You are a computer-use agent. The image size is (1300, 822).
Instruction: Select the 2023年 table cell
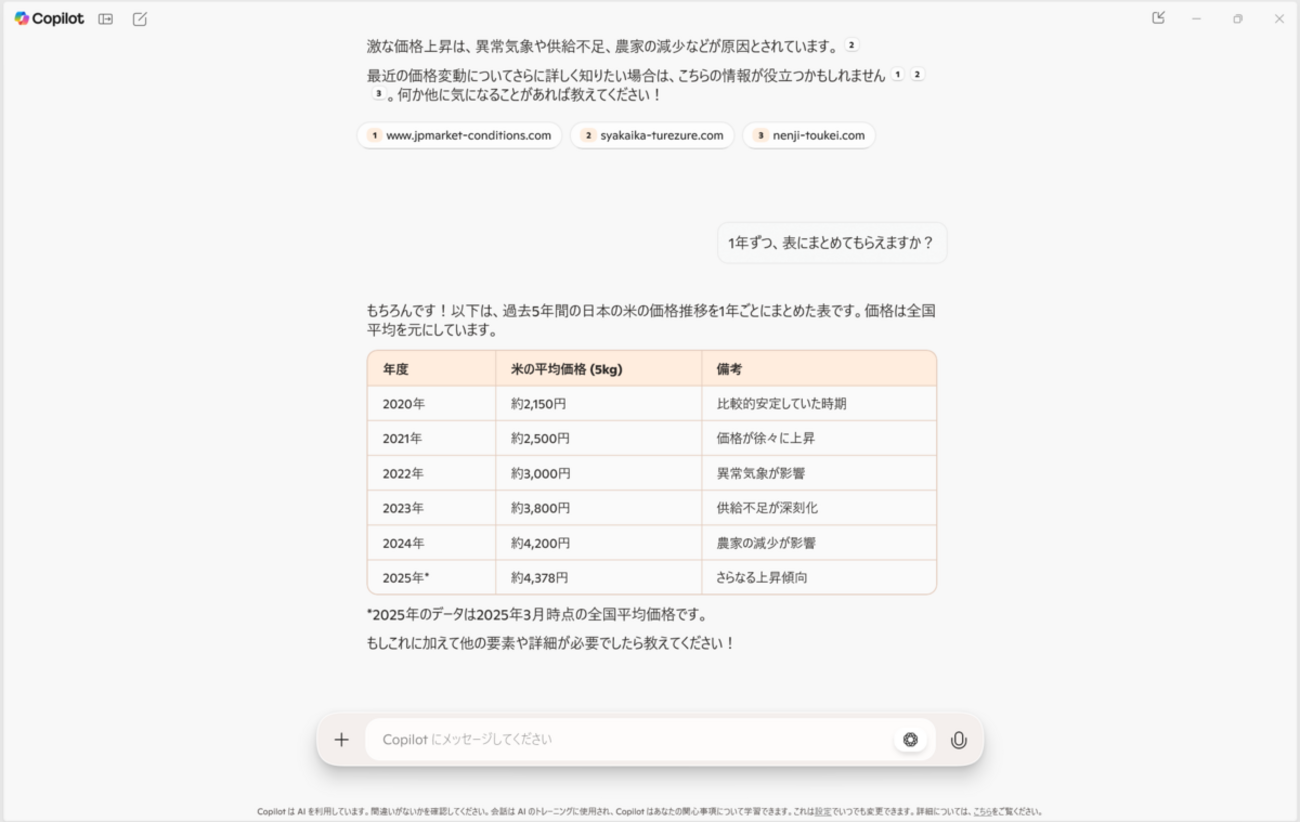(432, 508)
